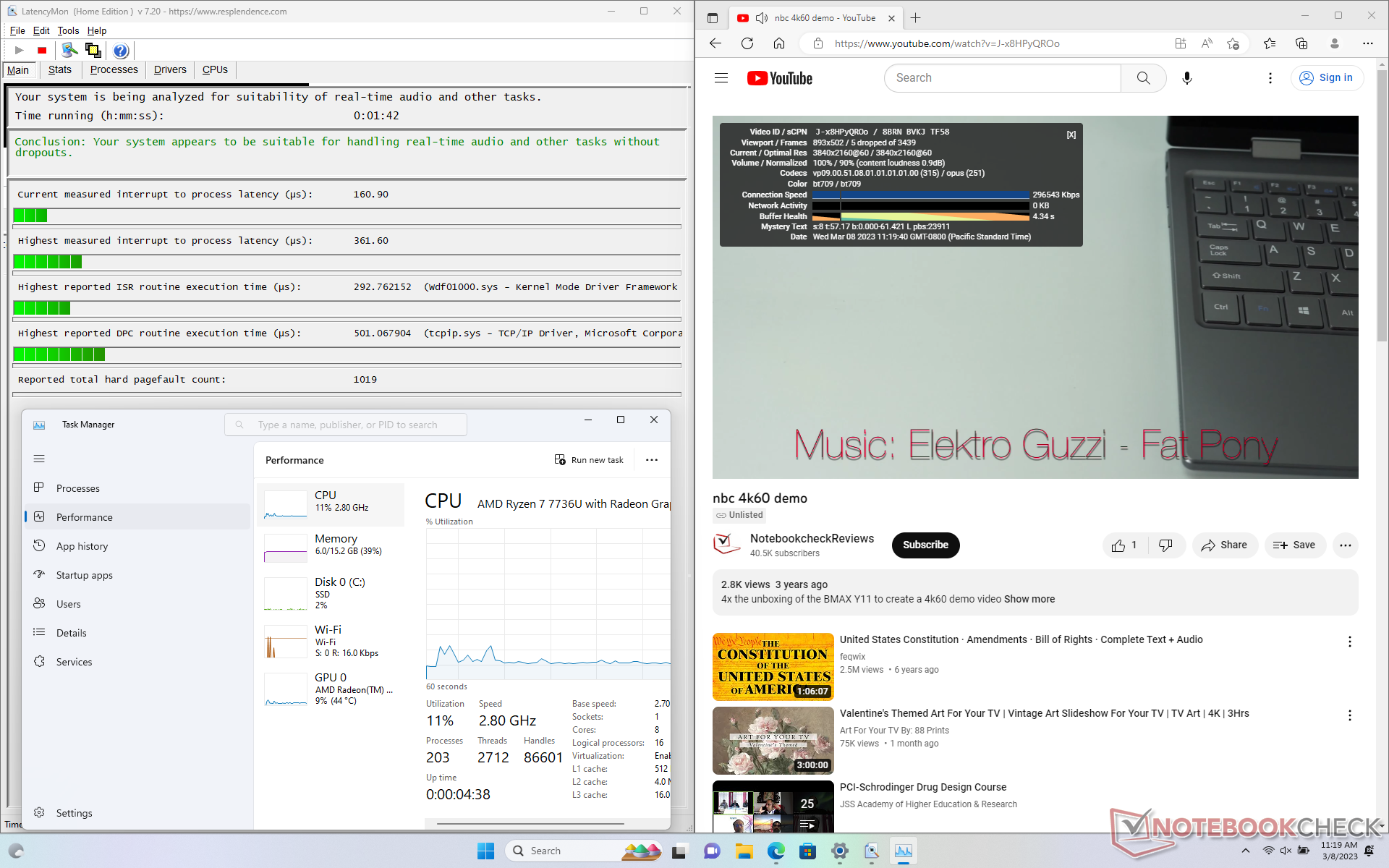The width and height of the screenshot is (1389, 868).
Task: Toggle Subscribe to NotebookcheckReviews
Action: tap(925, 545)
